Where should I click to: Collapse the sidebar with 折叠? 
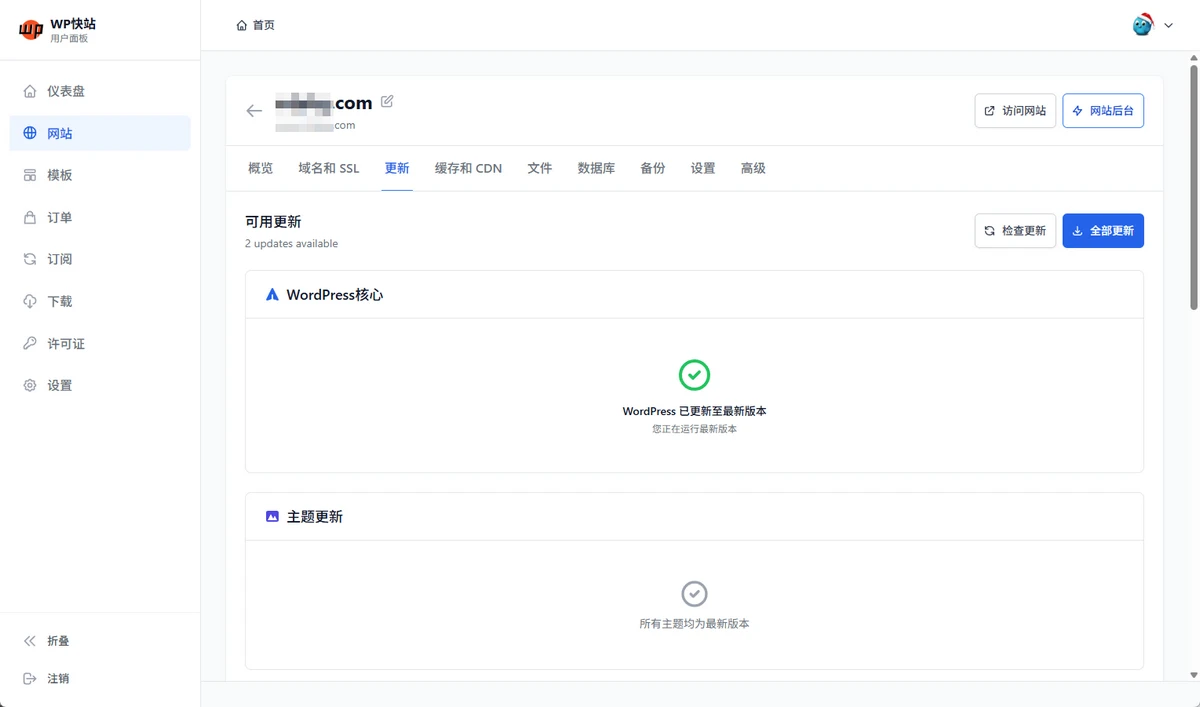click(58, 641)
